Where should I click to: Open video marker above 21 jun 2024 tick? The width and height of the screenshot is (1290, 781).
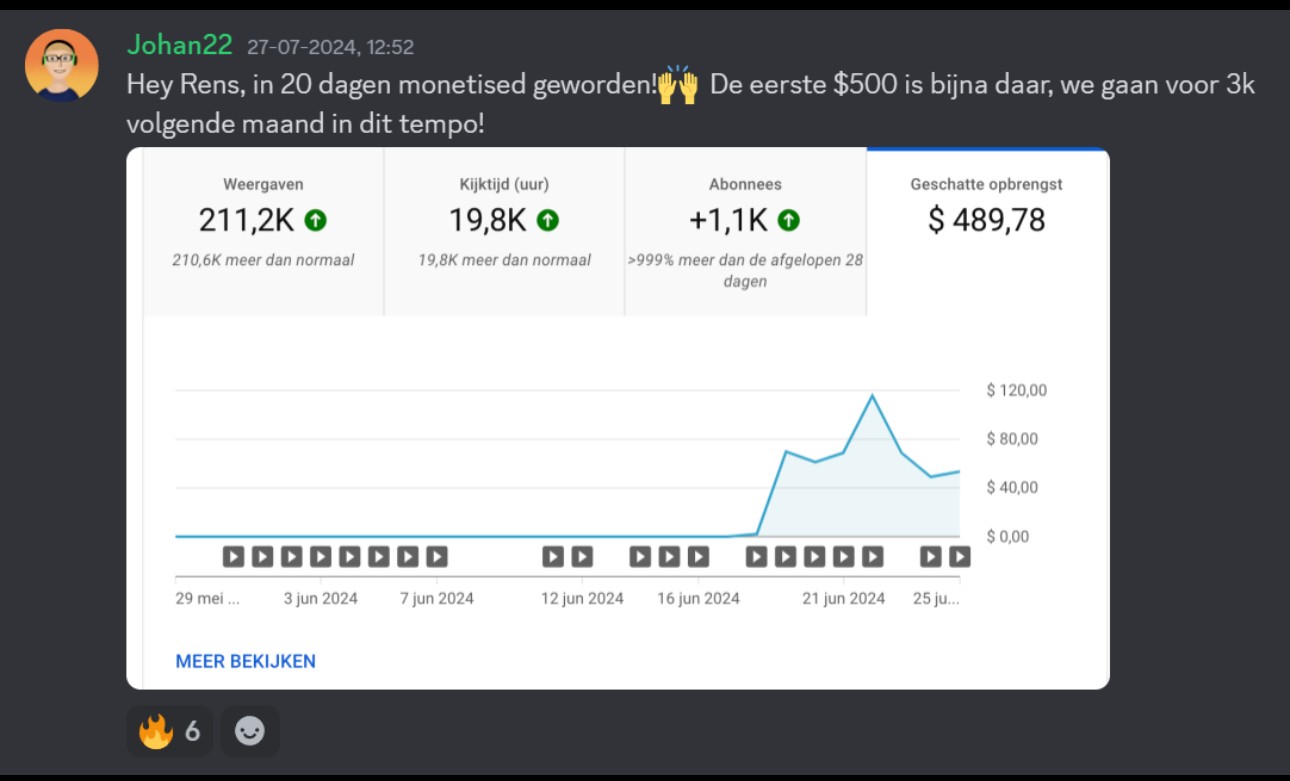coord(844,557)
